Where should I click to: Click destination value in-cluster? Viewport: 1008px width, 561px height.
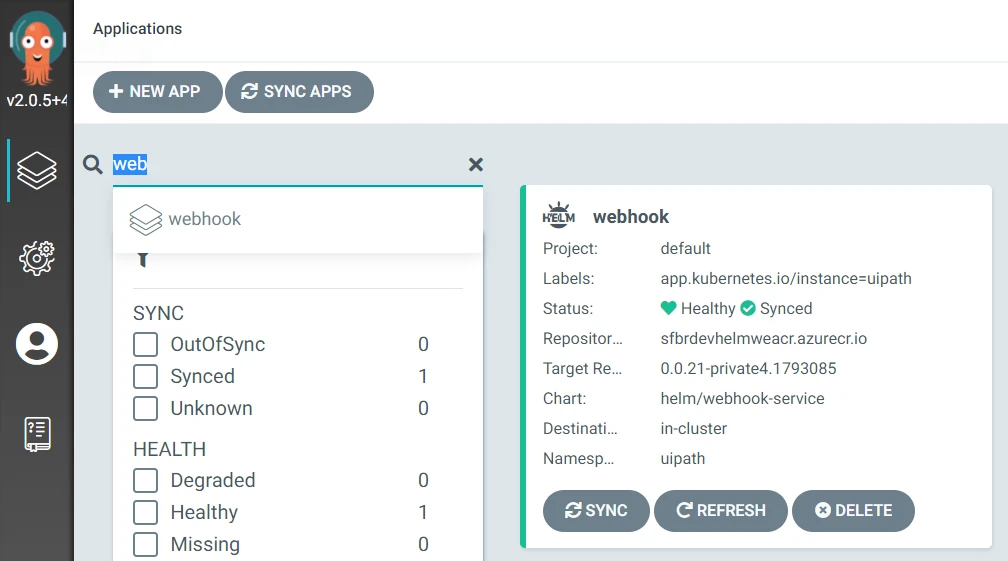coord(693,429)
